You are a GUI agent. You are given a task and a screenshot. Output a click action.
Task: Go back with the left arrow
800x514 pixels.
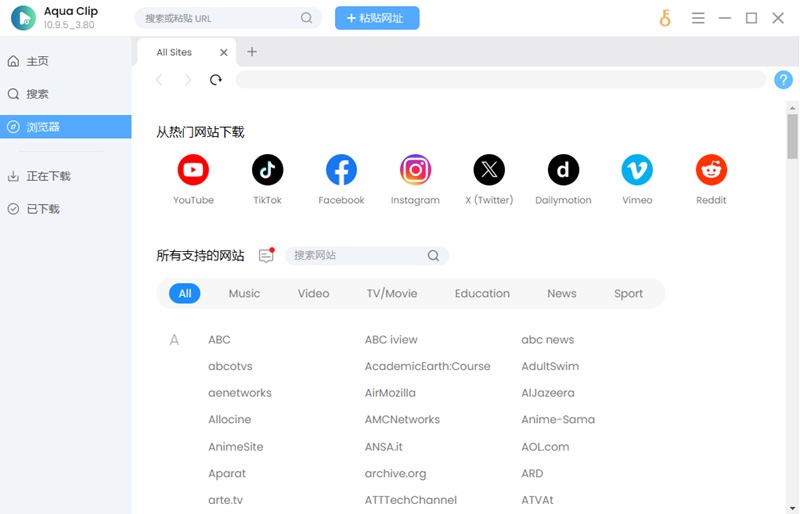[159, 80]
